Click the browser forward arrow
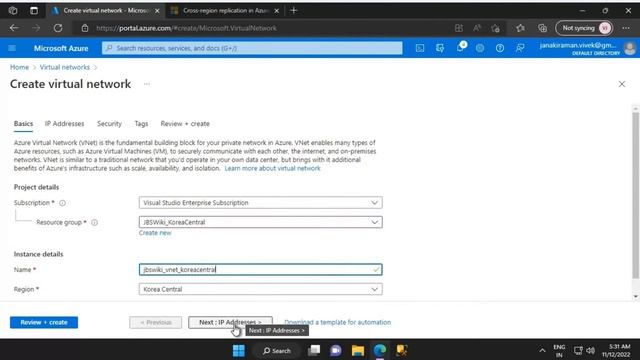This screenshot has height=360, width=640. tap(36, 28)
